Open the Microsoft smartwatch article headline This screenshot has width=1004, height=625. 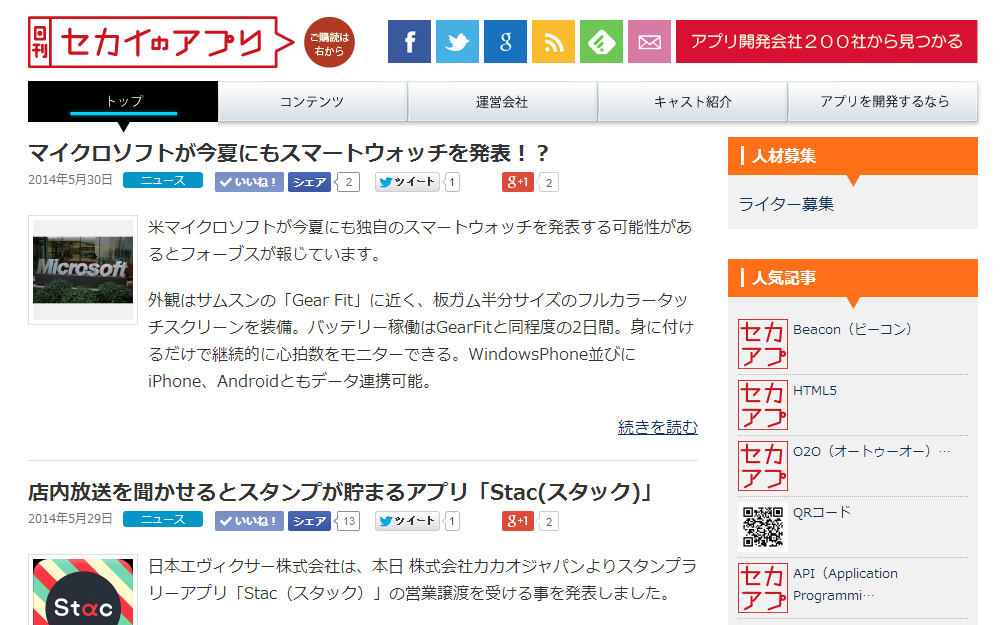(289, 153)
